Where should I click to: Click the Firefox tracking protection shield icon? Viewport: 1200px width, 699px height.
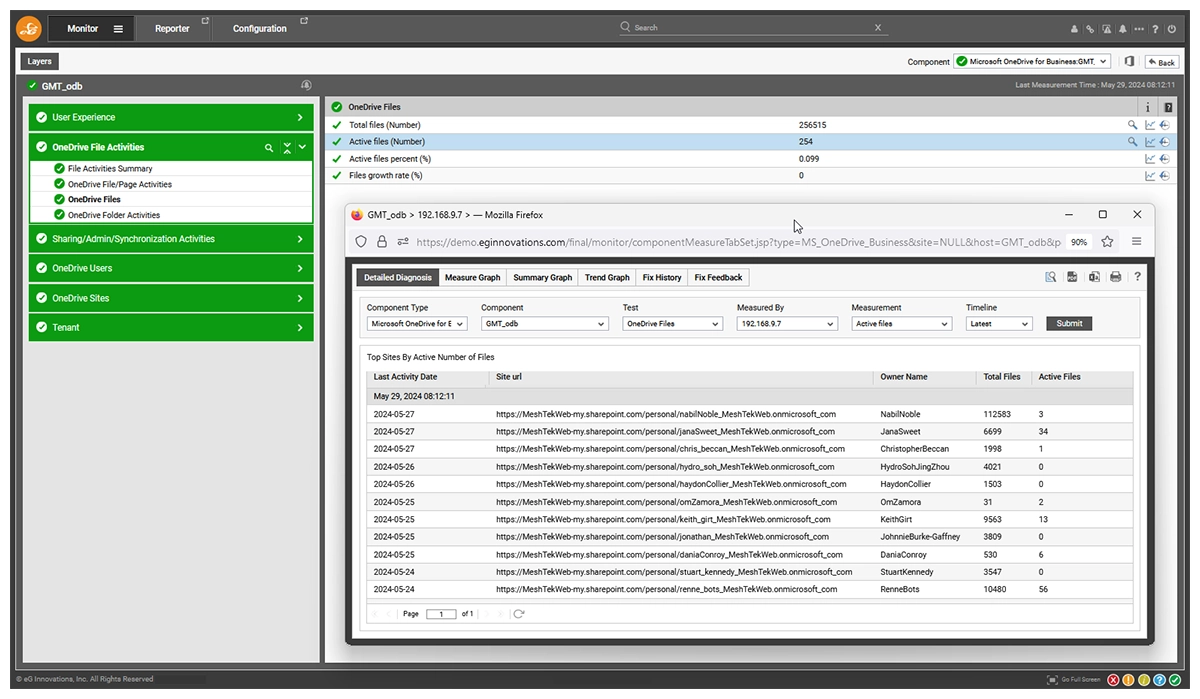[x=362, y=241]
